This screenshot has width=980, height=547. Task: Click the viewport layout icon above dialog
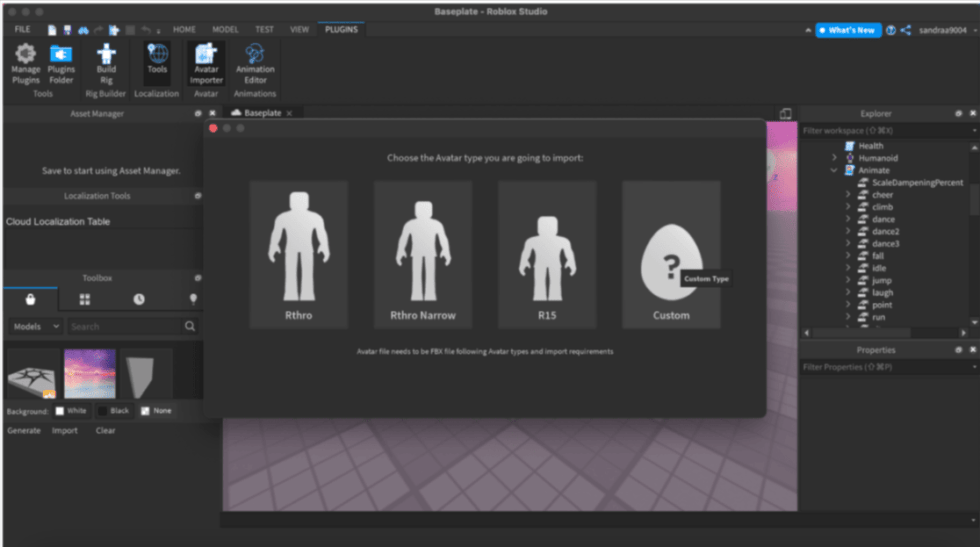(786, 113)
